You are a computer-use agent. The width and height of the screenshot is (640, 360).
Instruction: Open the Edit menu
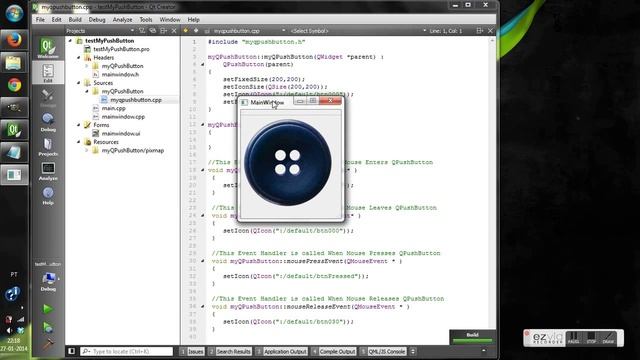(x=56, y=20)
